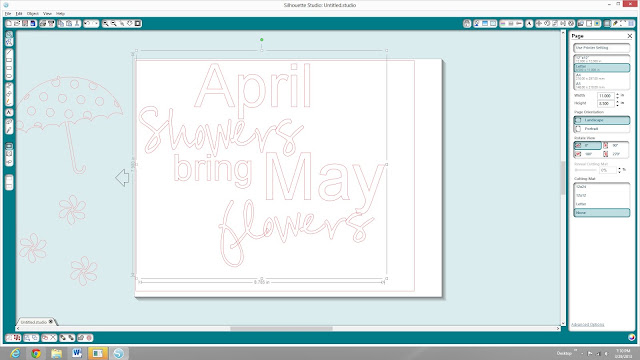Click the Height value stepper arrows
This screenshot has width=640, height=360.
[617, 103]
